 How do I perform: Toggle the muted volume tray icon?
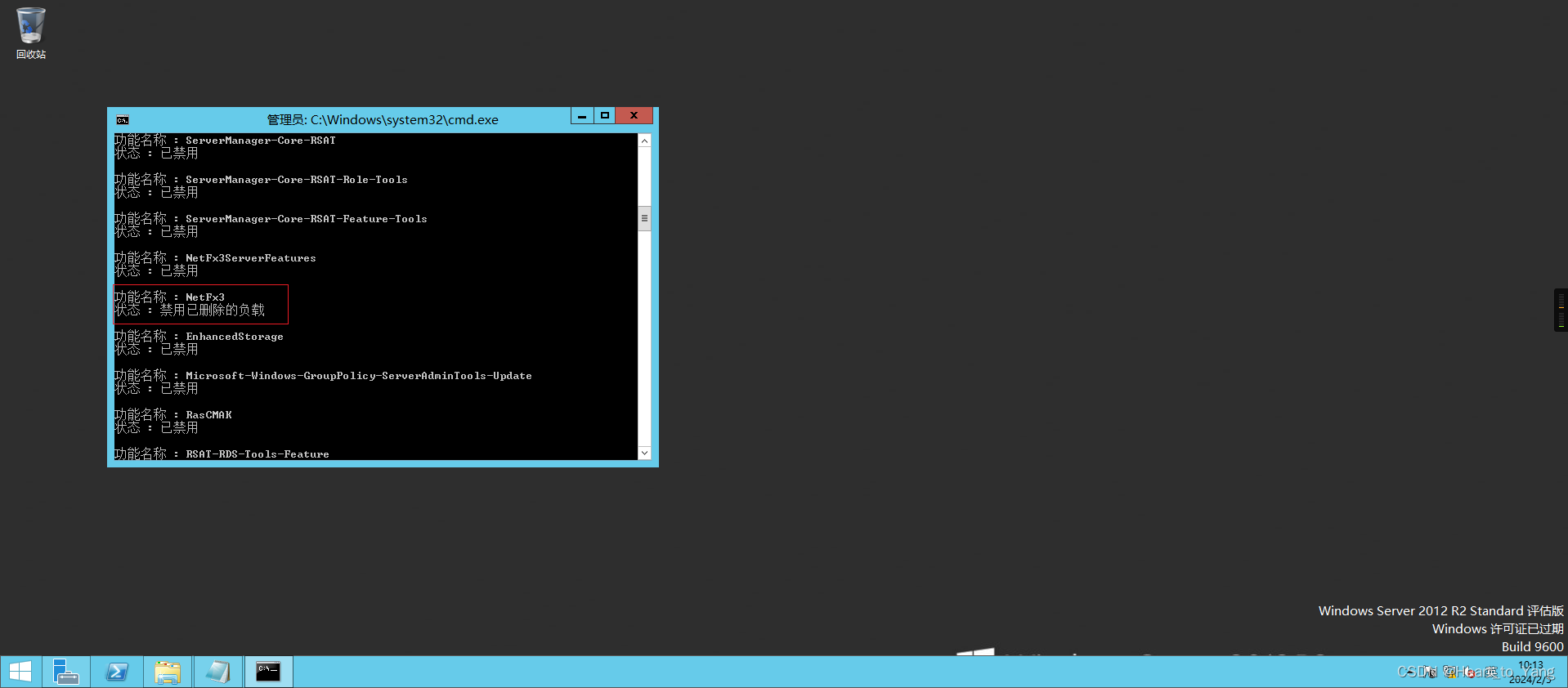[x=1469, y=672]
